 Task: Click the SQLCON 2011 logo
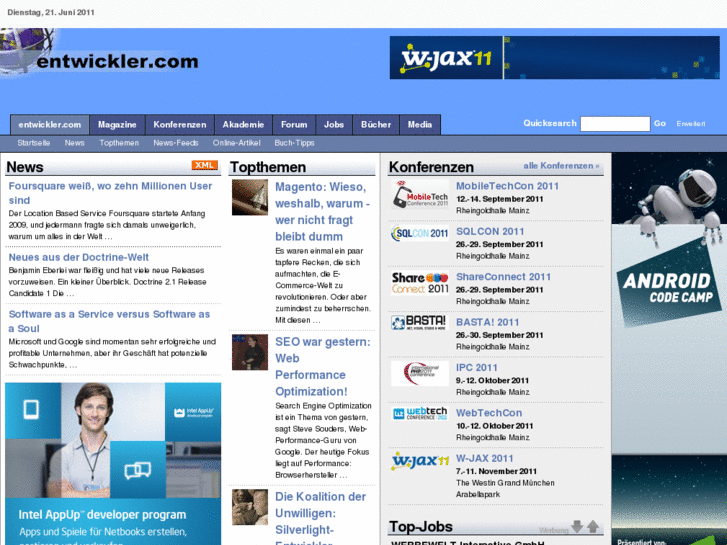click(x=420, y=233)
